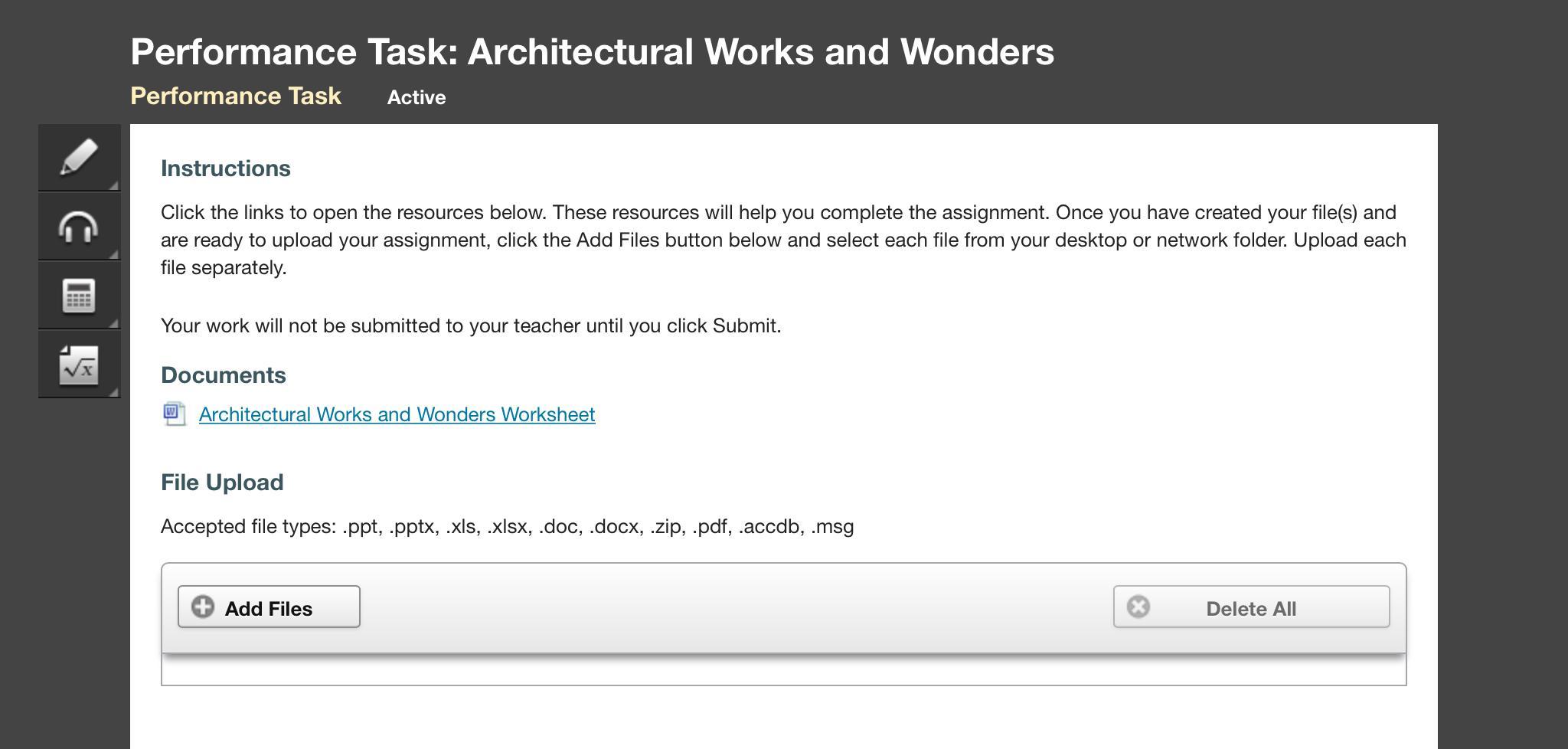Click the empty uploaded files list area
The image size is (1568, 749).
[x=783, y=671]
